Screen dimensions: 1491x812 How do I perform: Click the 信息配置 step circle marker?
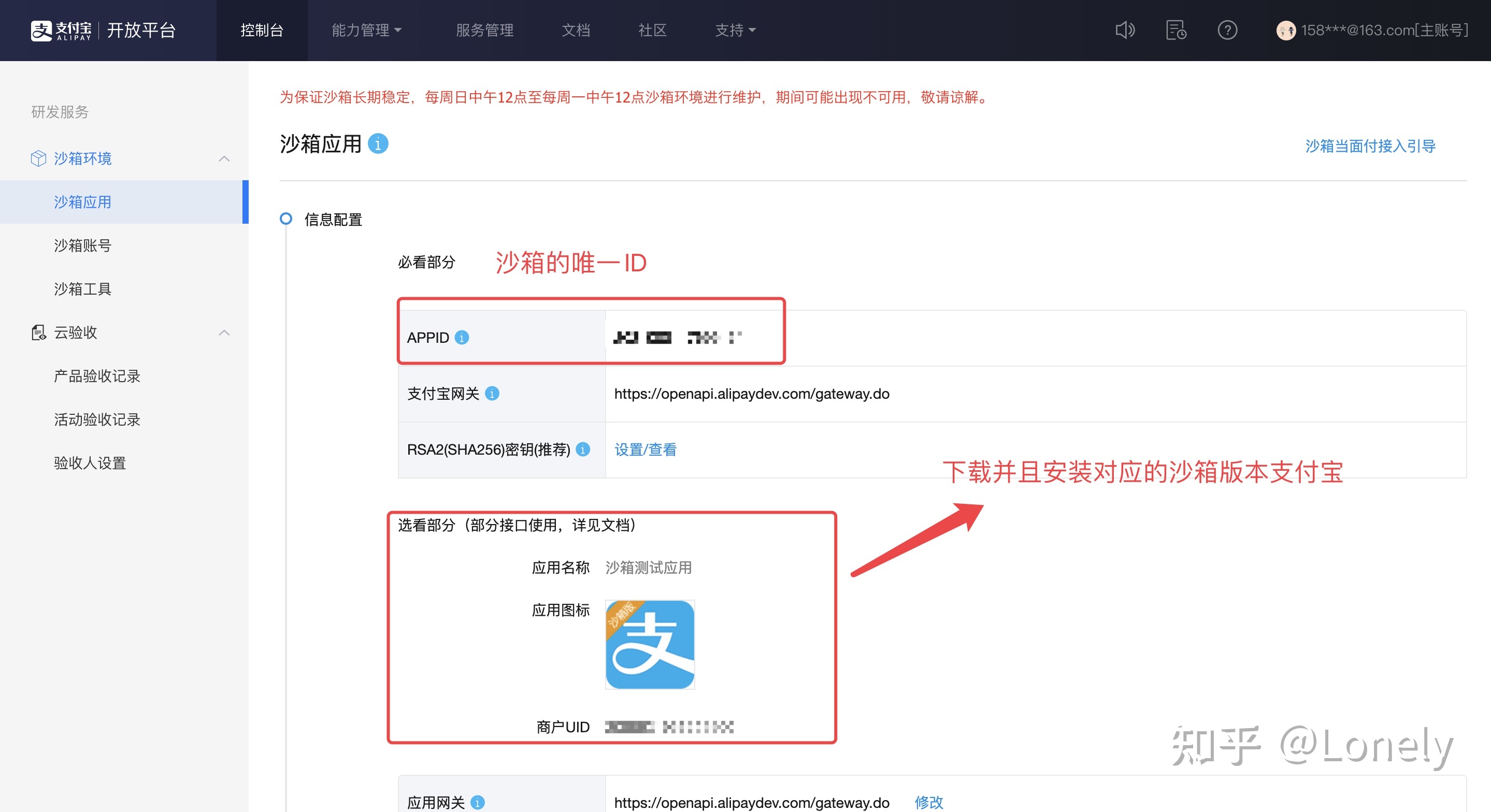(285, 219)
